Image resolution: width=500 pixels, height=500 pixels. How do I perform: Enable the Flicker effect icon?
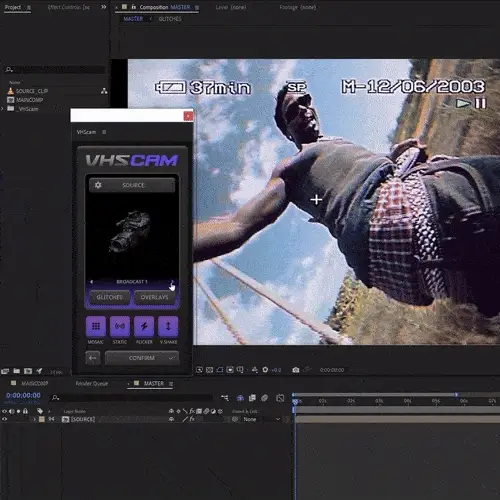pyautogui.click(x=144, y=326)
